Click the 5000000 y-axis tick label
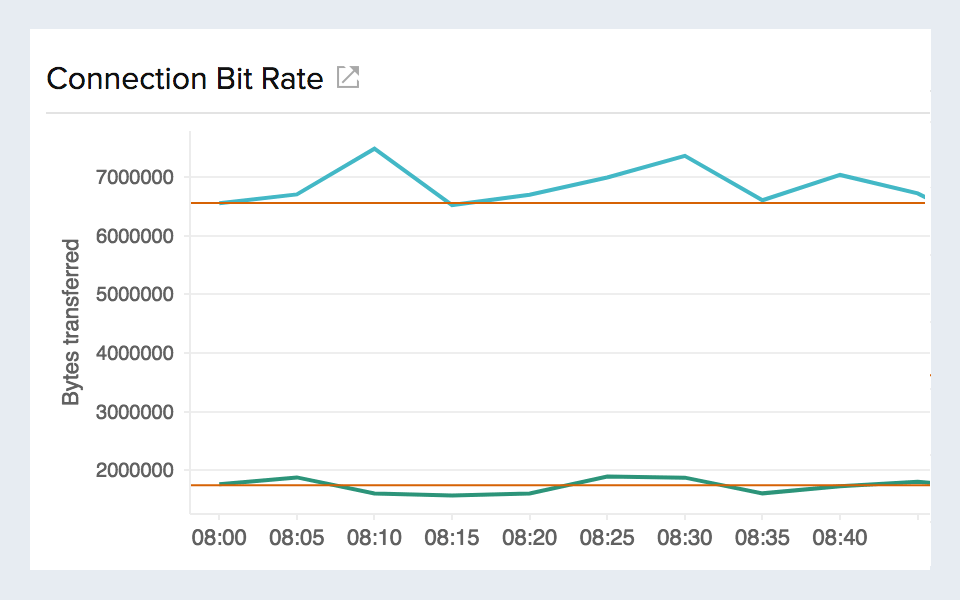Screen dimensions: 960x600 click(x=133, y=294)
